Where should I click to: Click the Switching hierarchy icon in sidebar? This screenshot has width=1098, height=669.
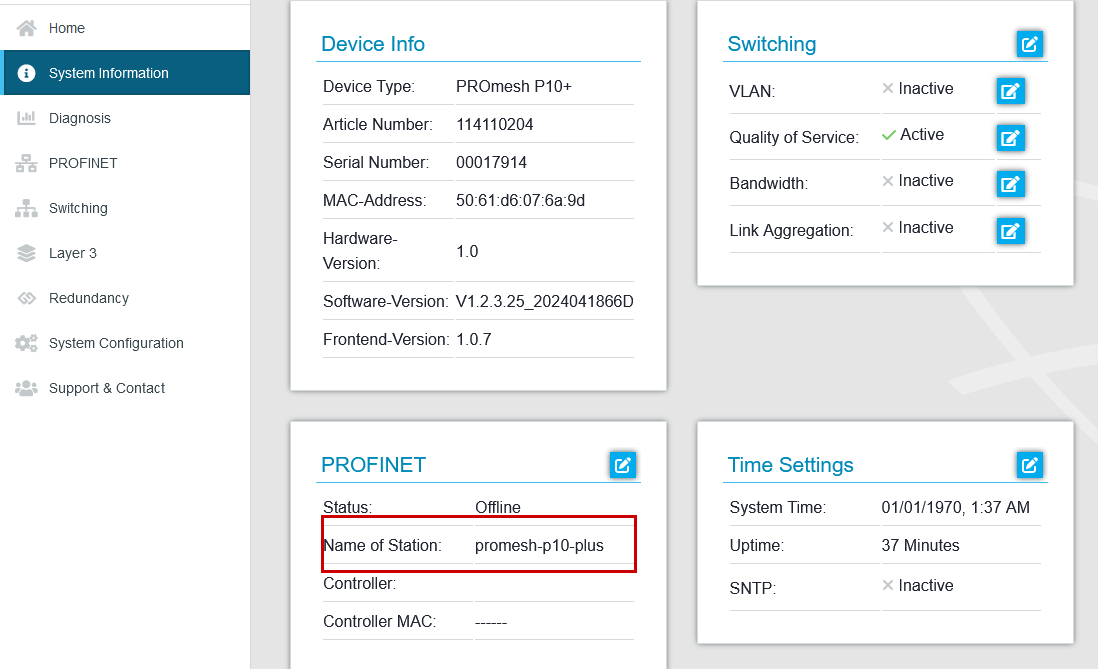pyautogui.click(x=27, y=208)
